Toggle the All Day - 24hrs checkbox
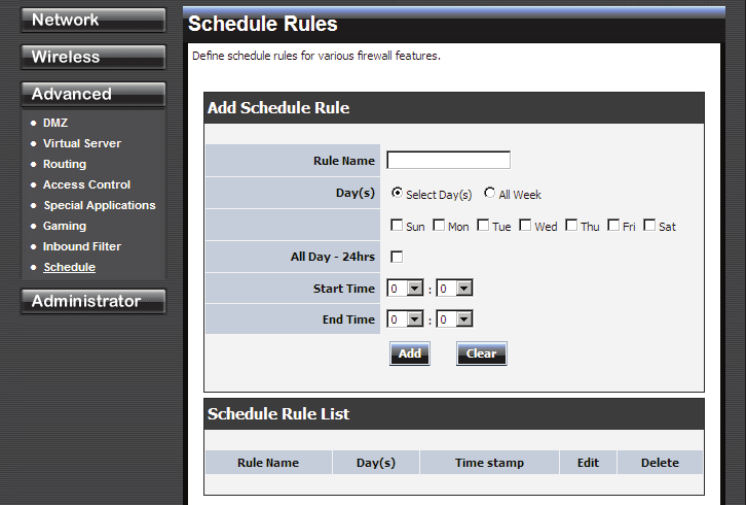 coord(396,257)
